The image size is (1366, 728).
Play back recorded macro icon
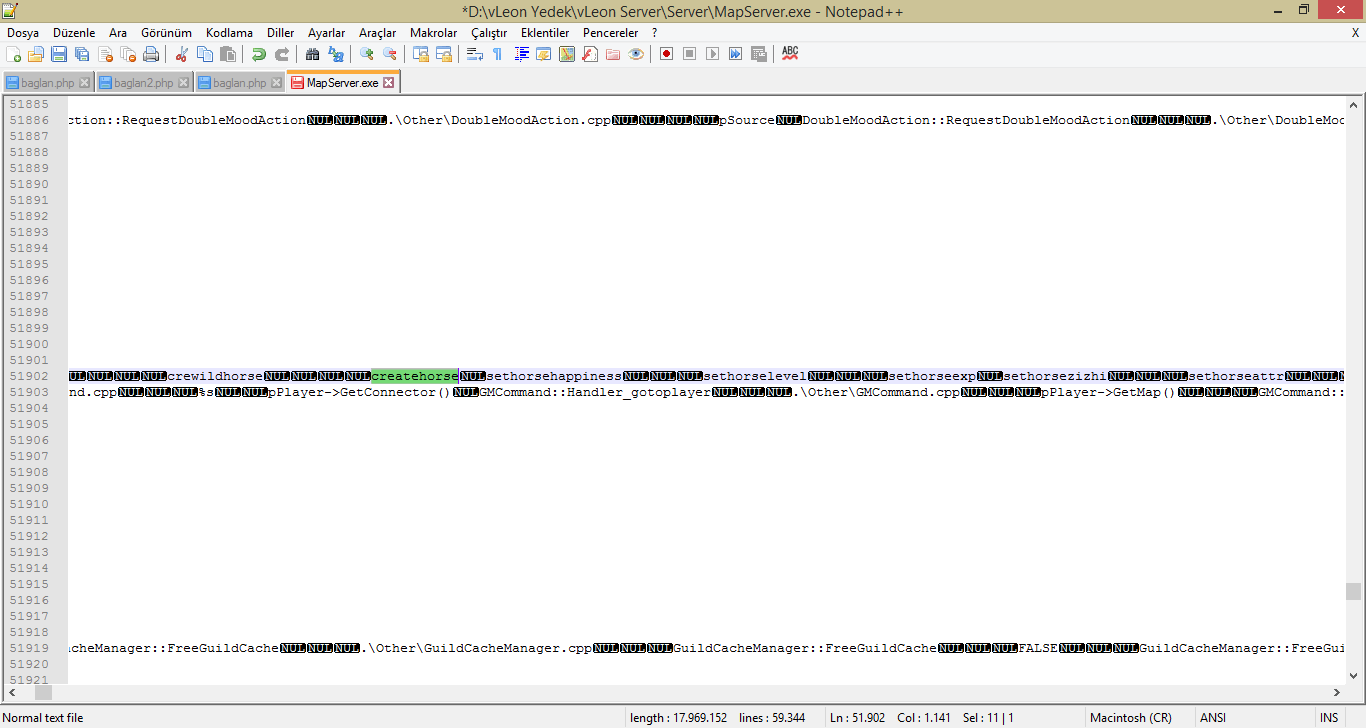[x=712, y=54]
